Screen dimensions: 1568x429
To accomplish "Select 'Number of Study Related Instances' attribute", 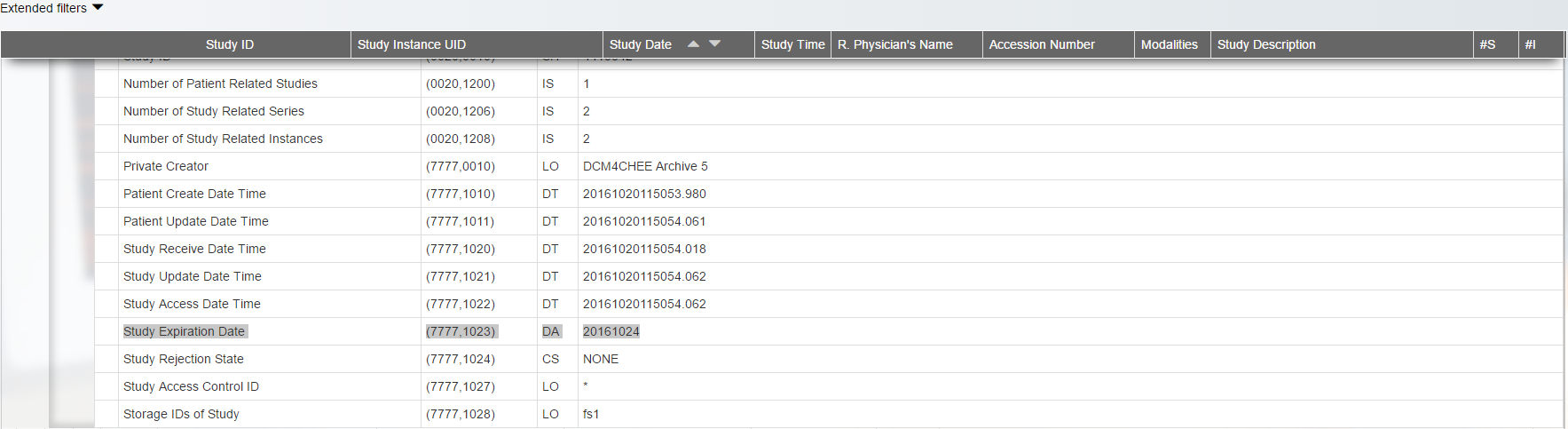I will pos(223,139).
